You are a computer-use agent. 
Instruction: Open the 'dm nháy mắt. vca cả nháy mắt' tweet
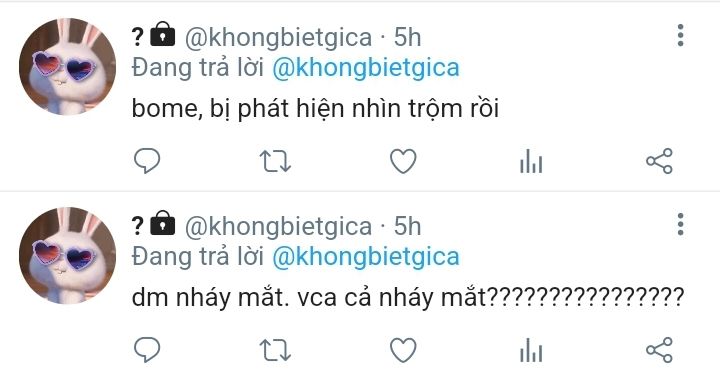tap(408, 298)
